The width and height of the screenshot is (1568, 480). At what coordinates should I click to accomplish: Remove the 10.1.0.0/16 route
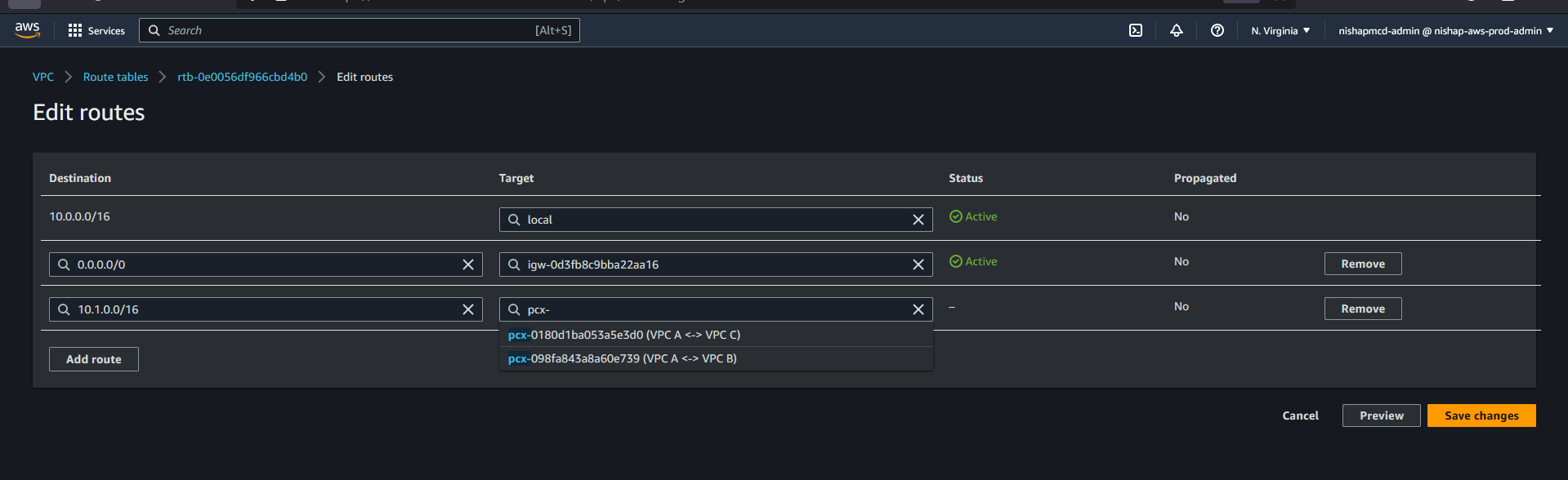1362,309
